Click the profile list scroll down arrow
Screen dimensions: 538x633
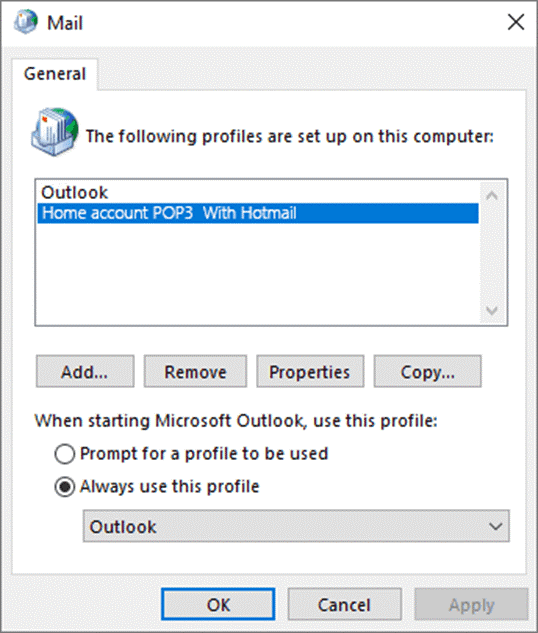492,310
